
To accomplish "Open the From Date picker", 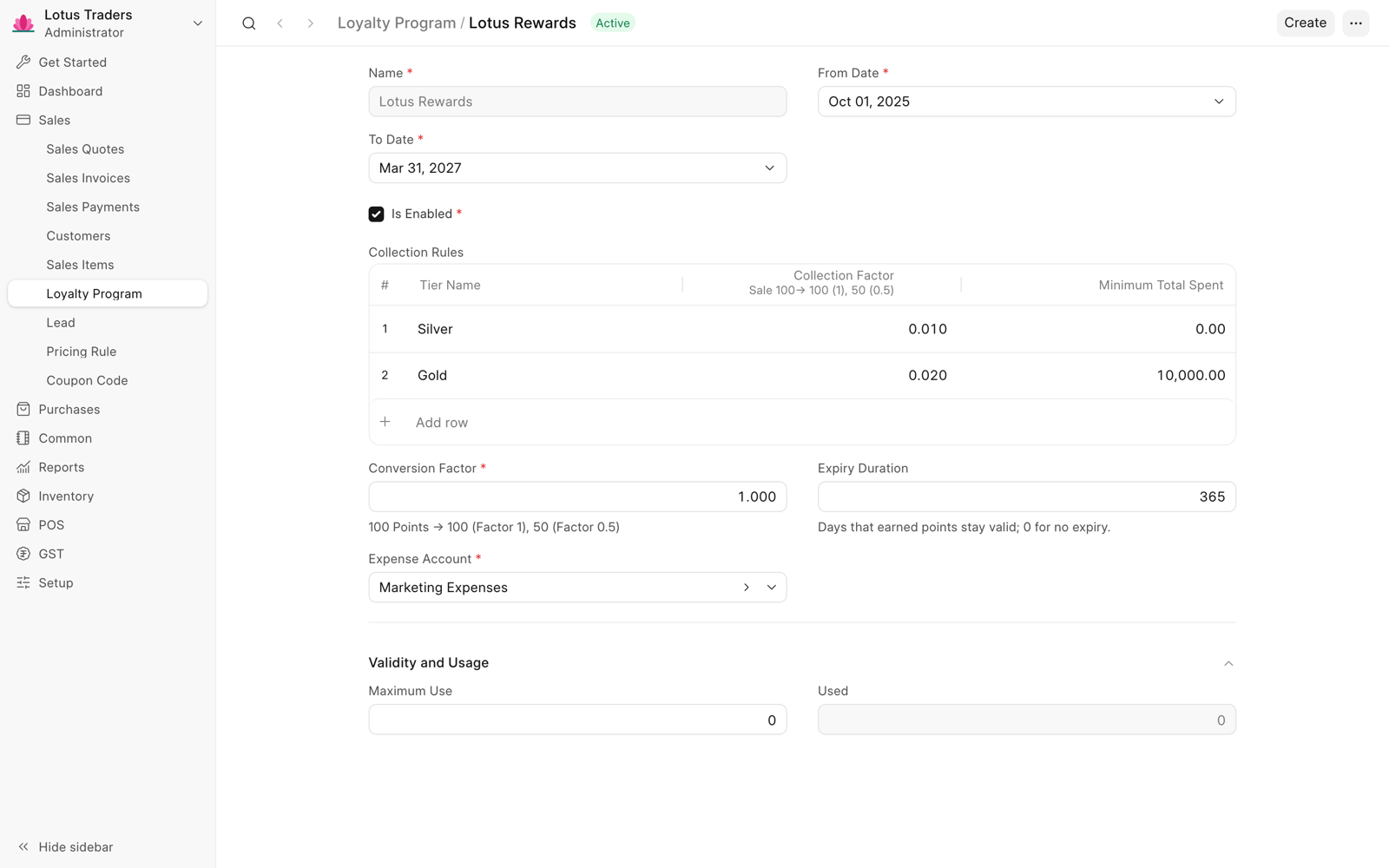I will (1027, 102).
